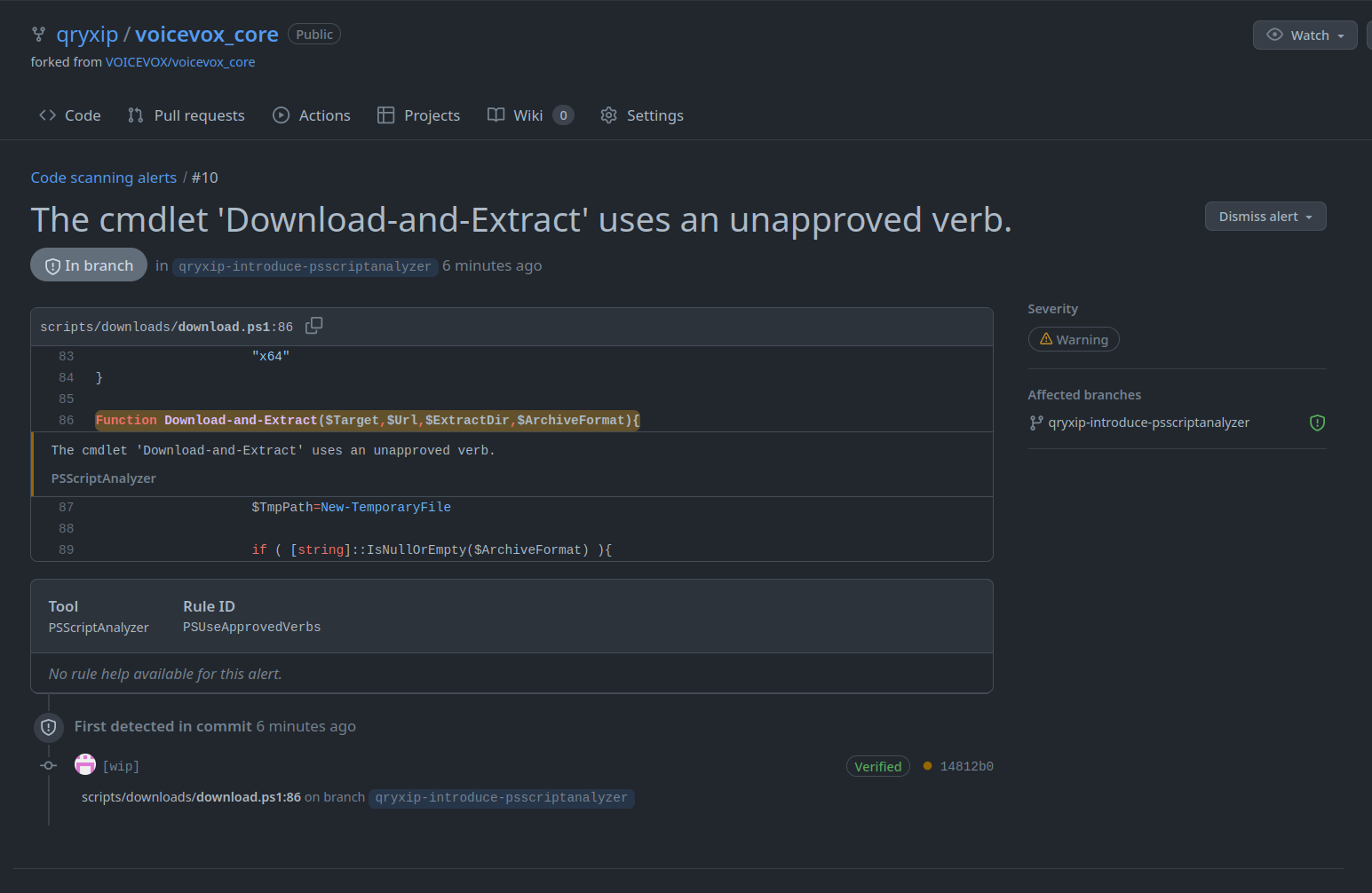Click the Projects grid icon
The height and width of the screenshot is (893, 1372).
click(386, 115)
